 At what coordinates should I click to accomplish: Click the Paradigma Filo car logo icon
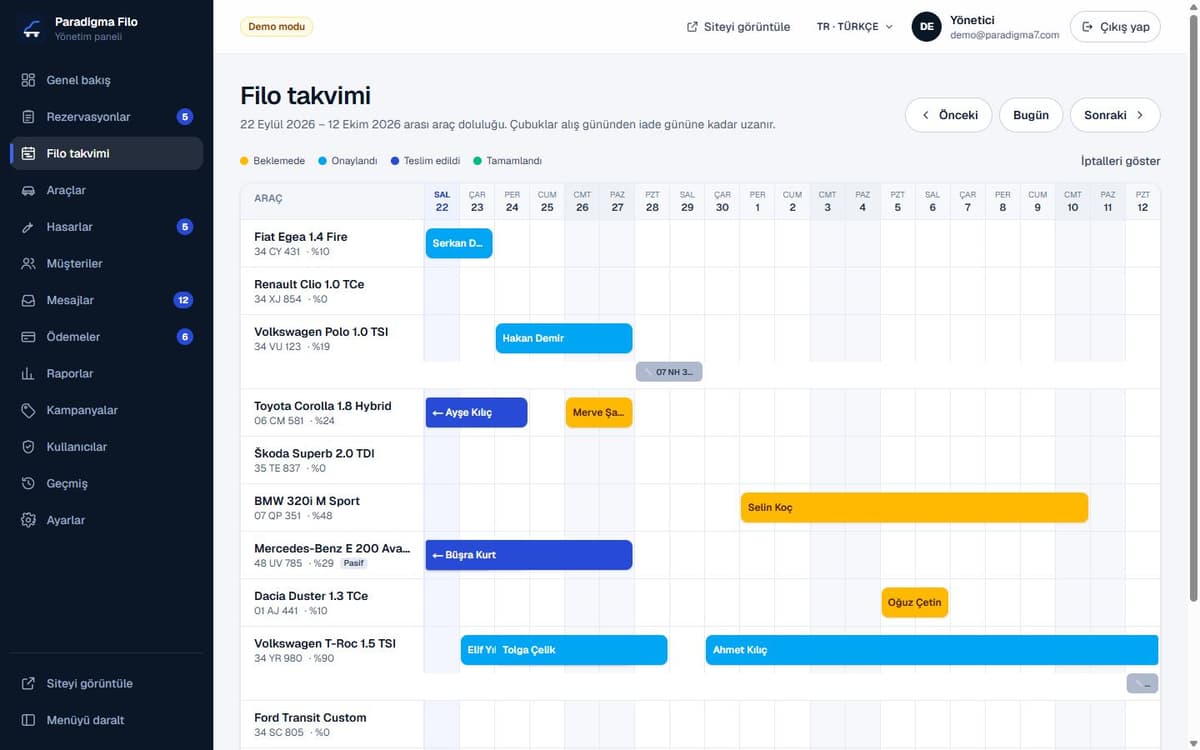point(31,28)
